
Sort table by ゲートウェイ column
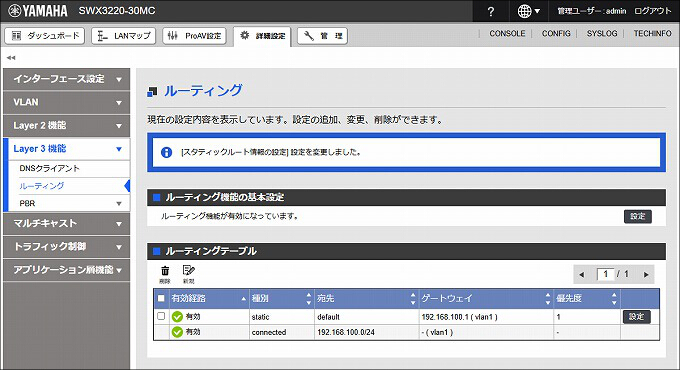tap(486, 298)
